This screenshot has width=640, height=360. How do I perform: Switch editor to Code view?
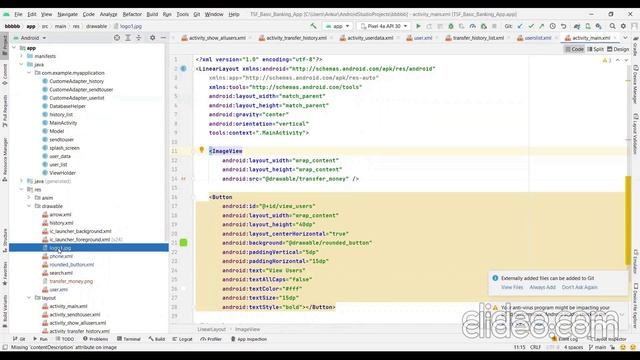(574, 49)
